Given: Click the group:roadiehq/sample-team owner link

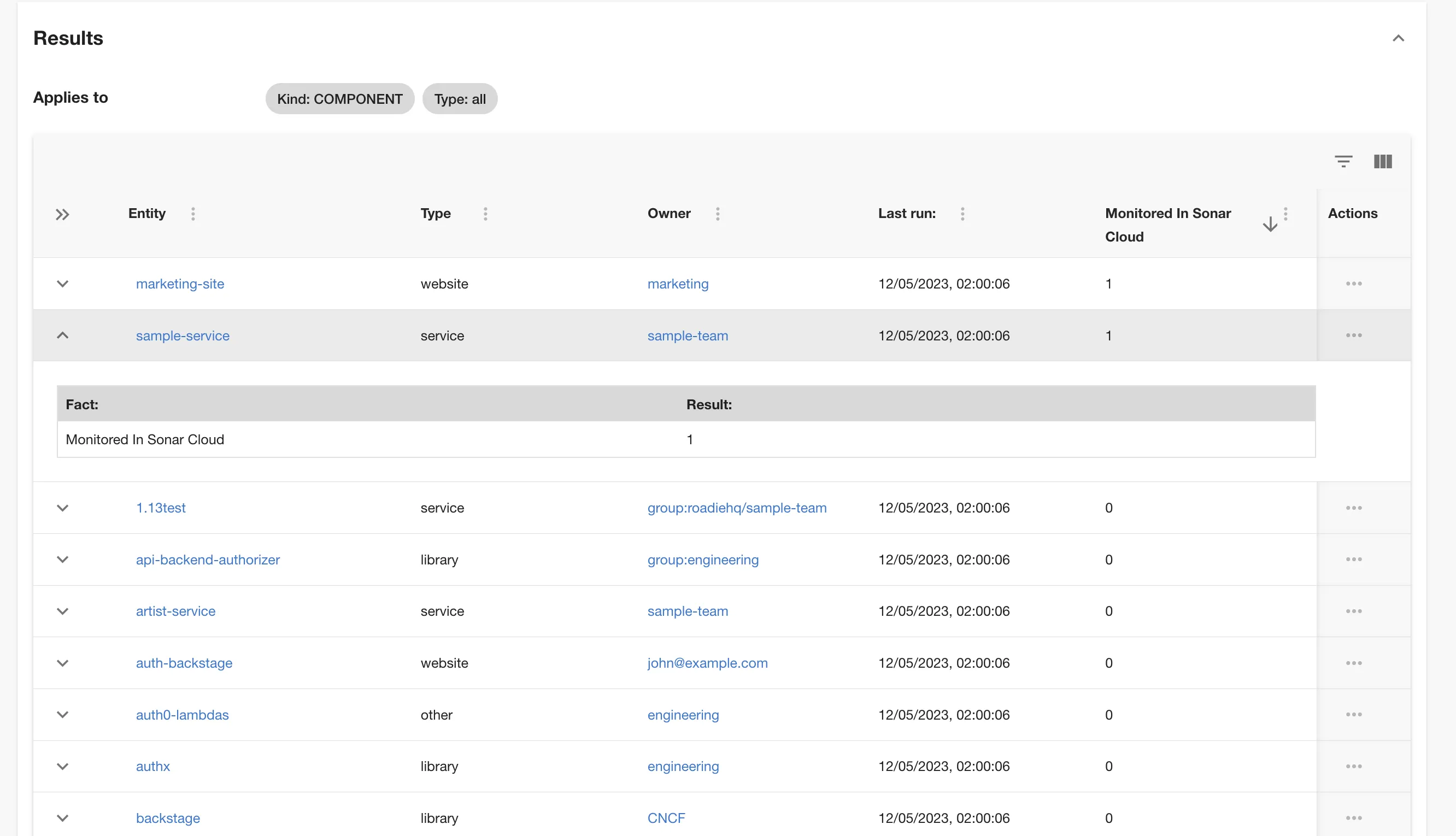Looking at the screenshot, I should (737, 508).
